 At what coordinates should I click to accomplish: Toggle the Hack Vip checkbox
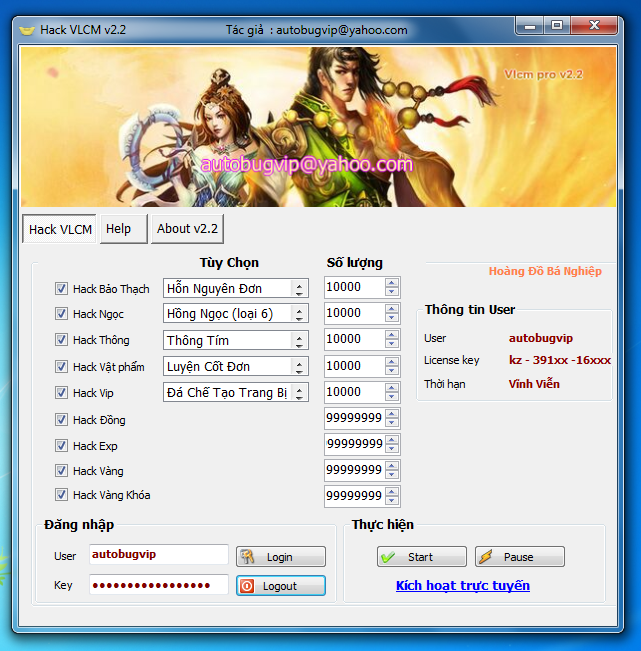(61, 392)
